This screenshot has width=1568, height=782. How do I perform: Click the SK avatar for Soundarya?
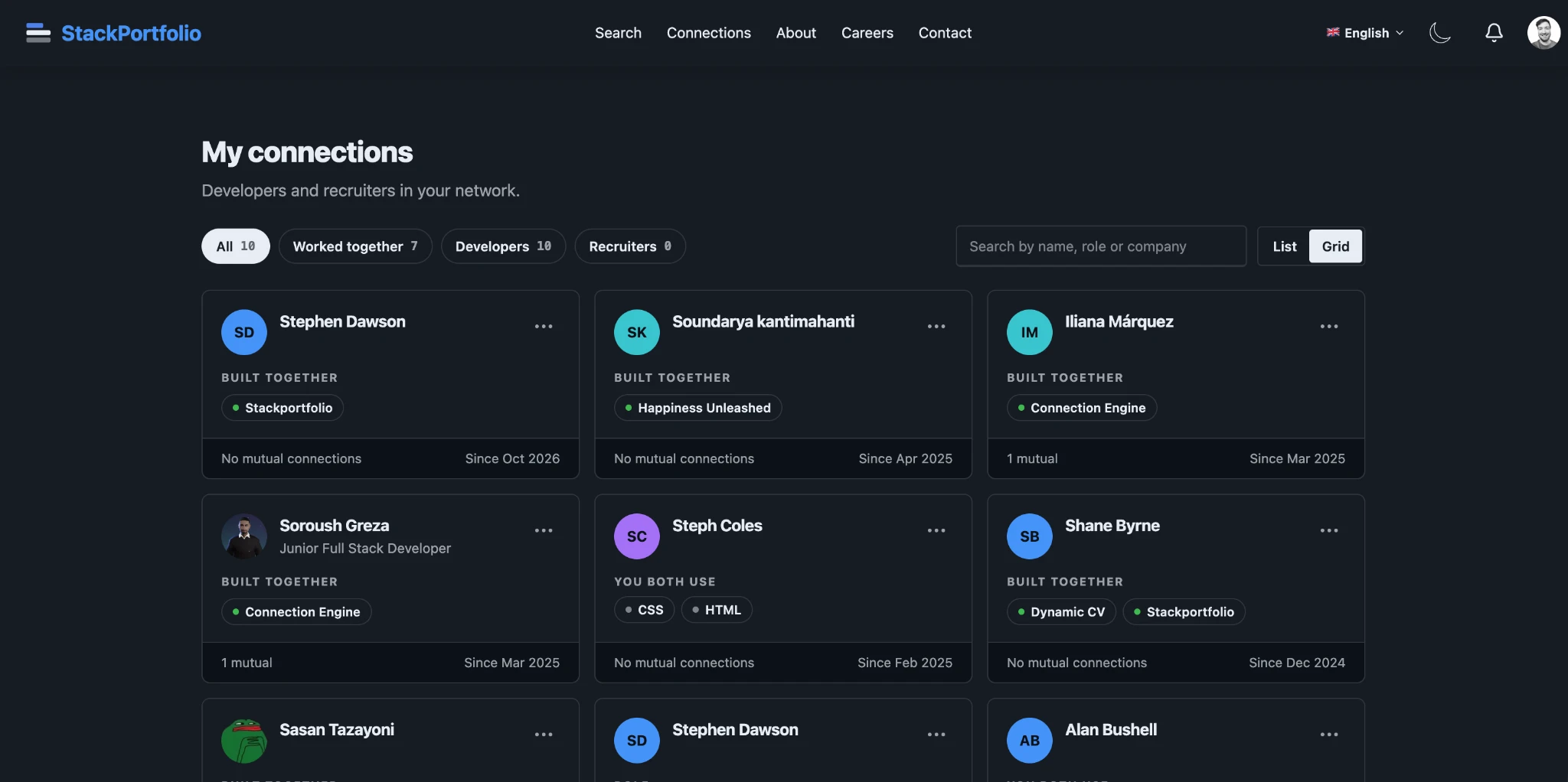[x=637, y=332]
